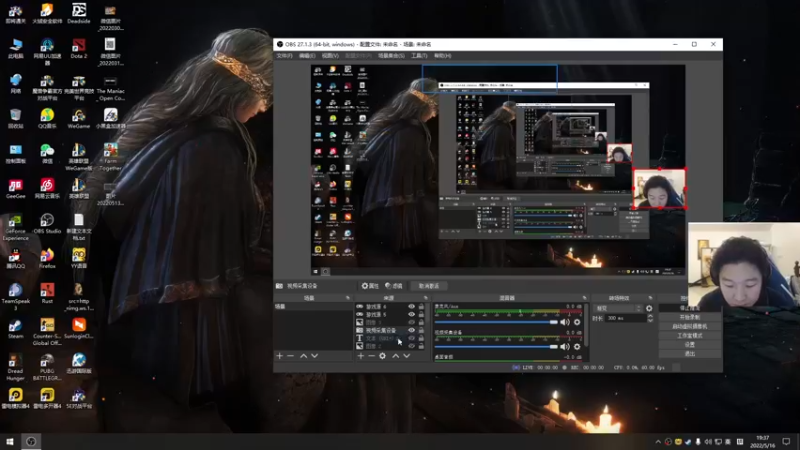The height and width of the screenshot is (450, 800).
Task: Open Farm Together desktop shortcut
Action: click(110, 156)
